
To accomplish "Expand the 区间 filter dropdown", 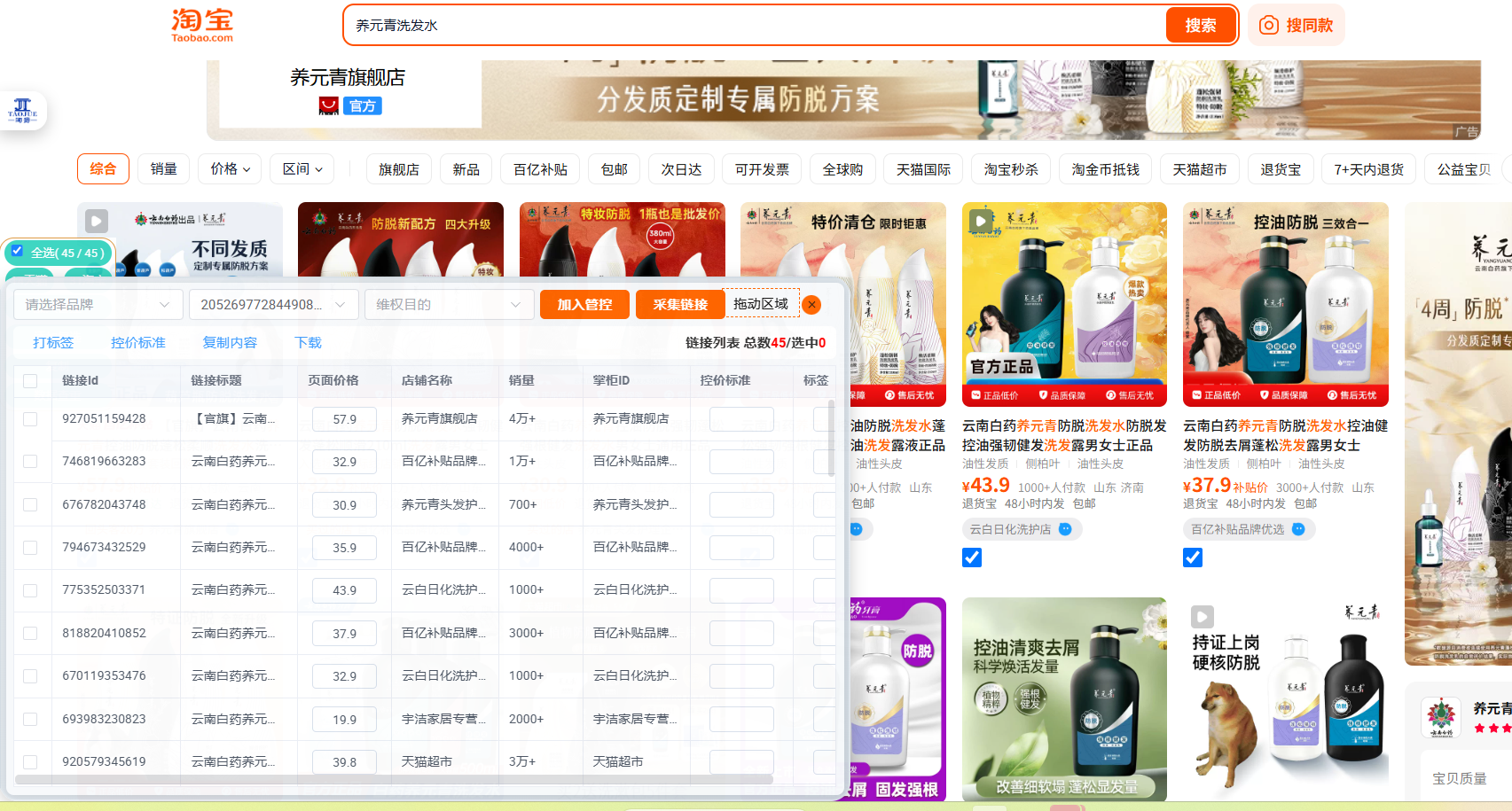I will tap(302, 168).
